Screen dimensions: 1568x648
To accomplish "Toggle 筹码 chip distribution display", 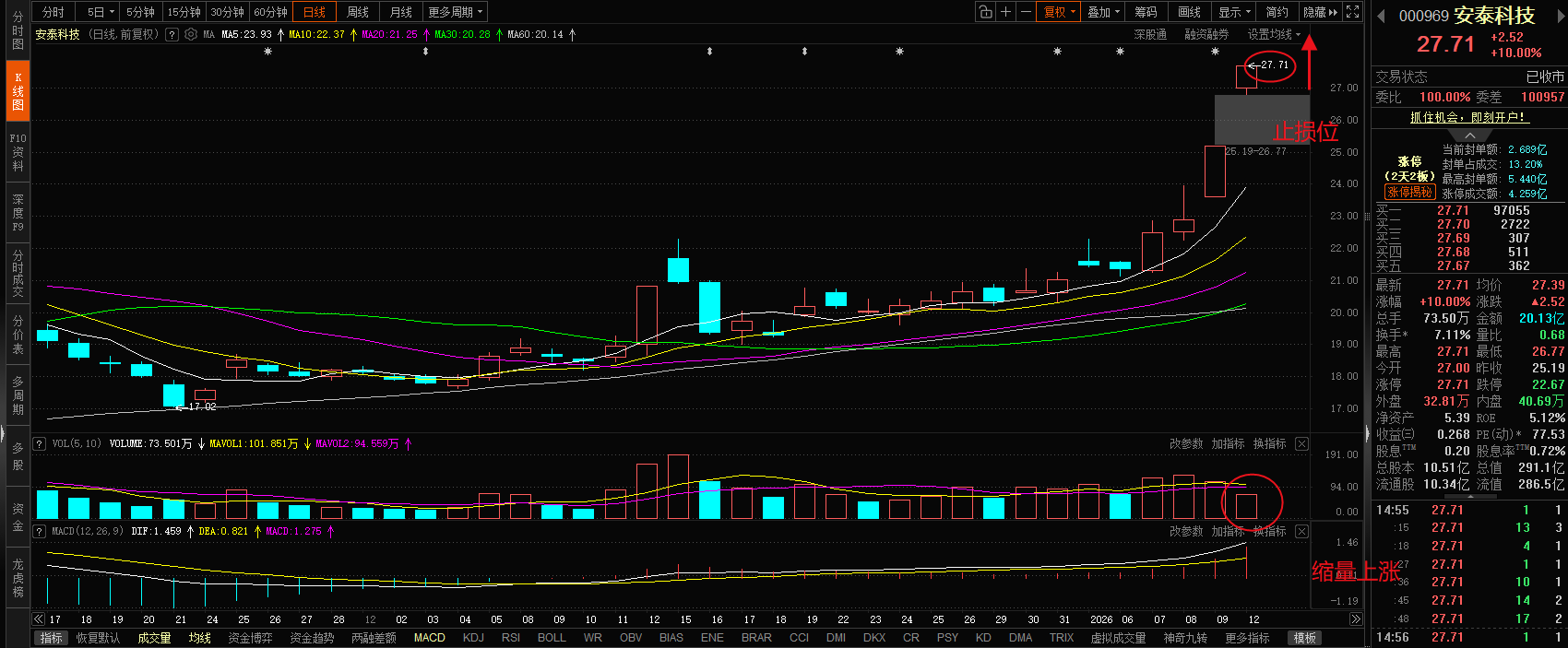I will coord(1146,12).
